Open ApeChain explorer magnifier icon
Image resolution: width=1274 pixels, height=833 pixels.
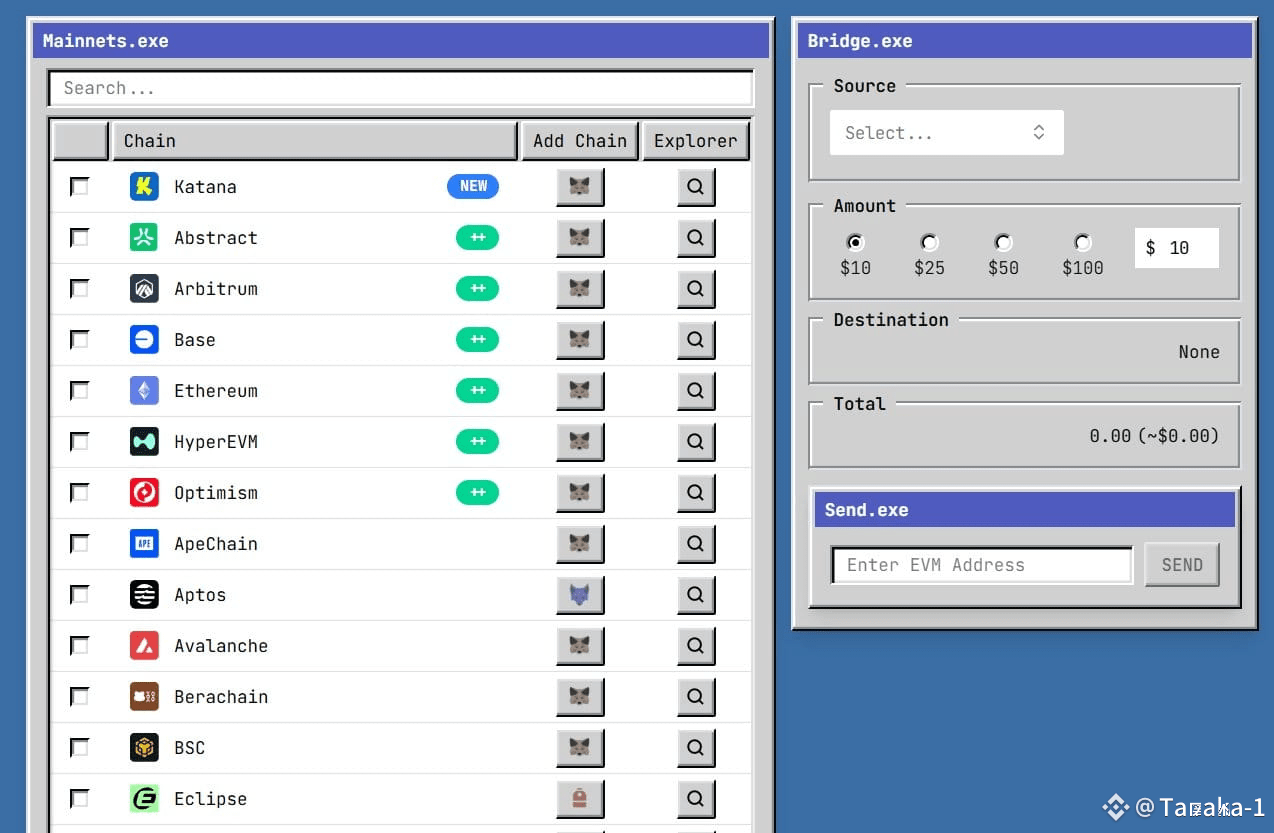pyautogui.click(x=696, y=544)
